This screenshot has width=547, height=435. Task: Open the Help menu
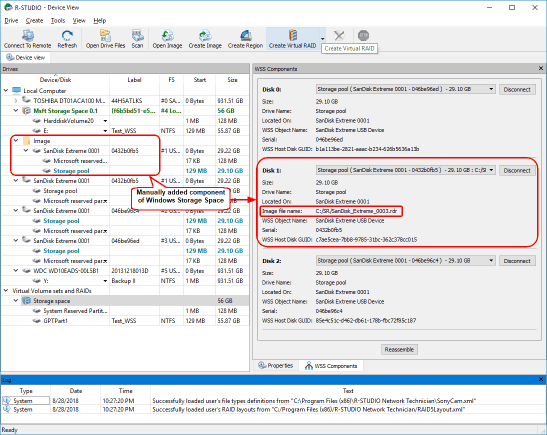tap(99, 21)
